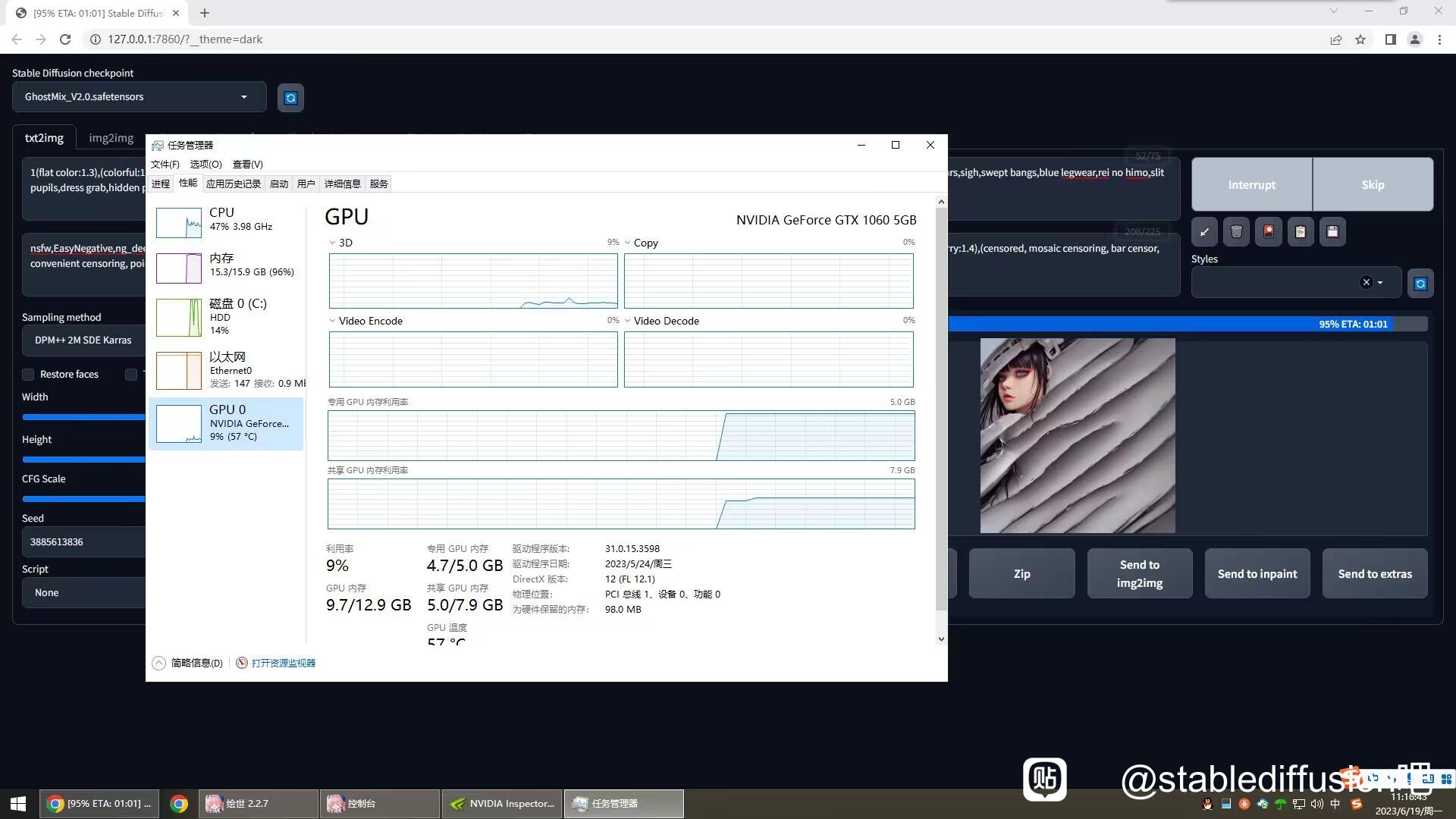Save current prompt as style with floppy icon
This screenshot has height=819, width=1456.
pyautogui.click(x=1332, y=232)
